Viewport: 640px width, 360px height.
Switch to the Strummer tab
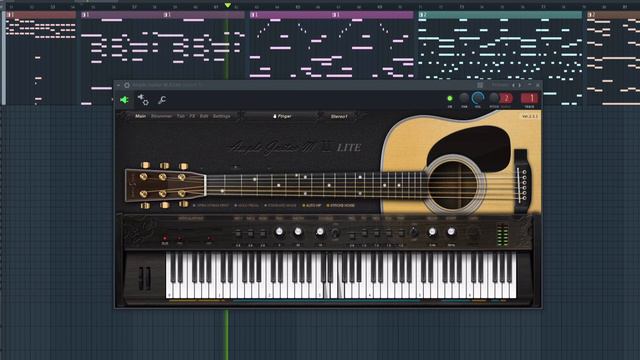click(x=162, y=116)
